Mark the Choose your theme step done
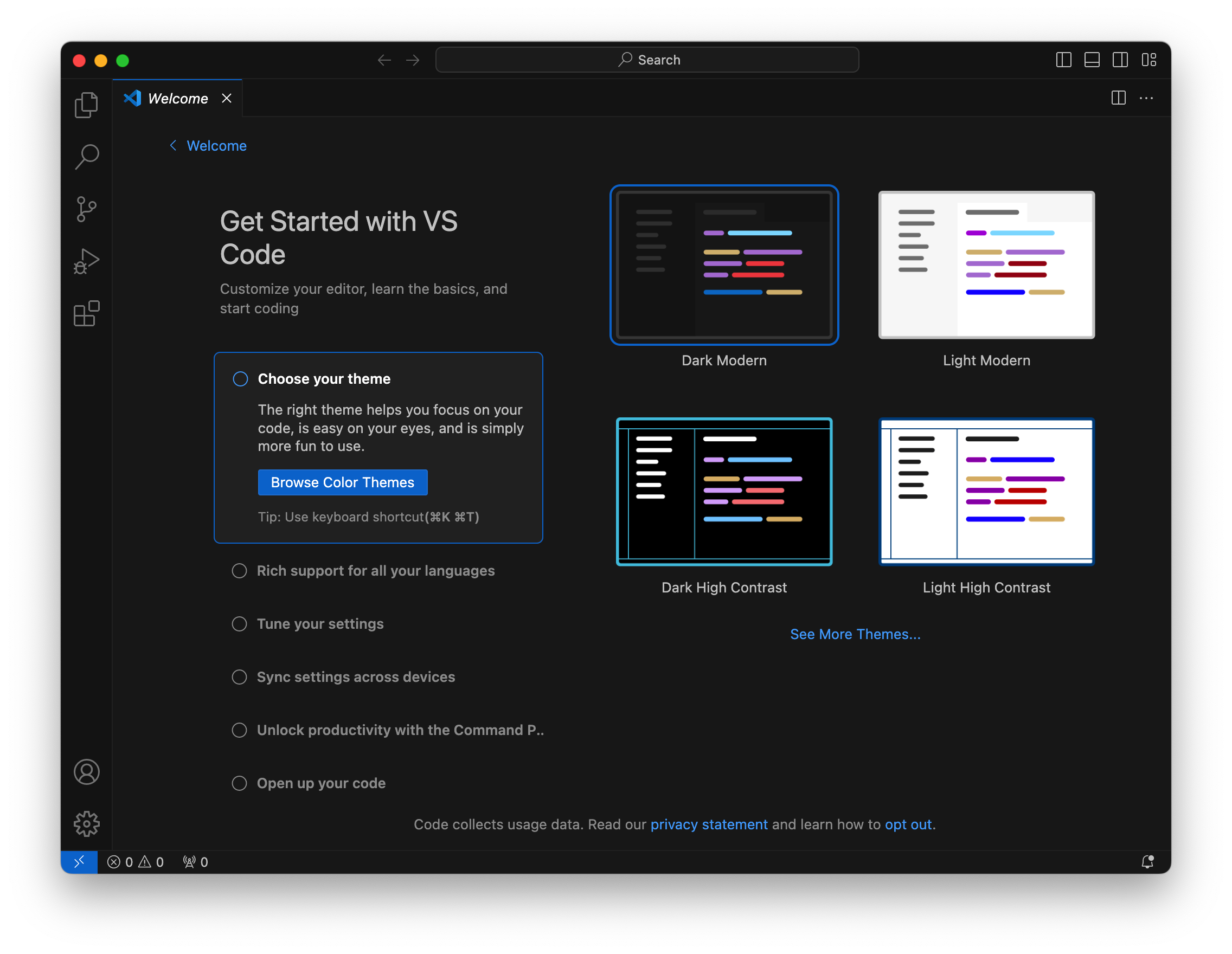Image resolution: width=1232 pixels, height=954 pixels. tap(240, 379)
